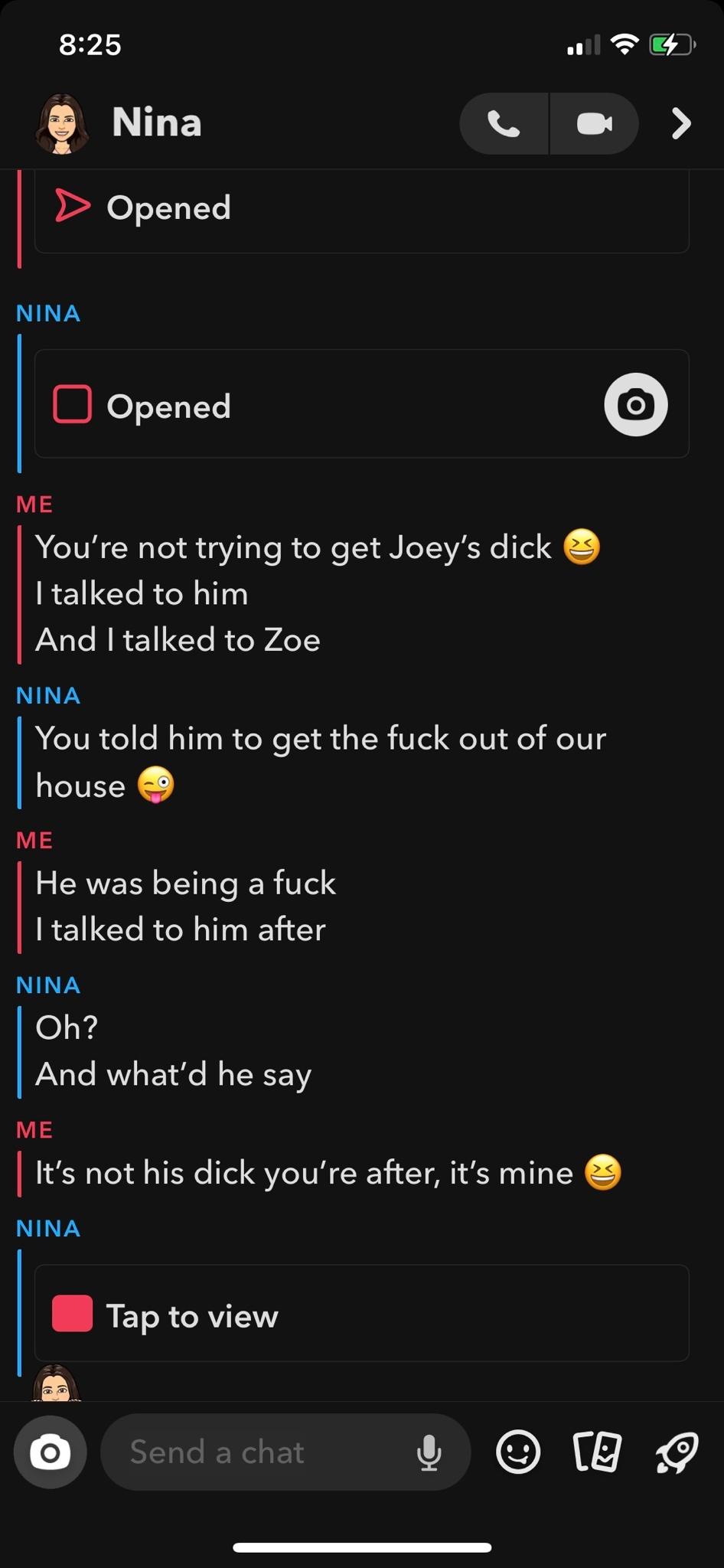Start a voice call with Nina
This screenshot has height=1568, width=724.
click(x=504, y=123)
